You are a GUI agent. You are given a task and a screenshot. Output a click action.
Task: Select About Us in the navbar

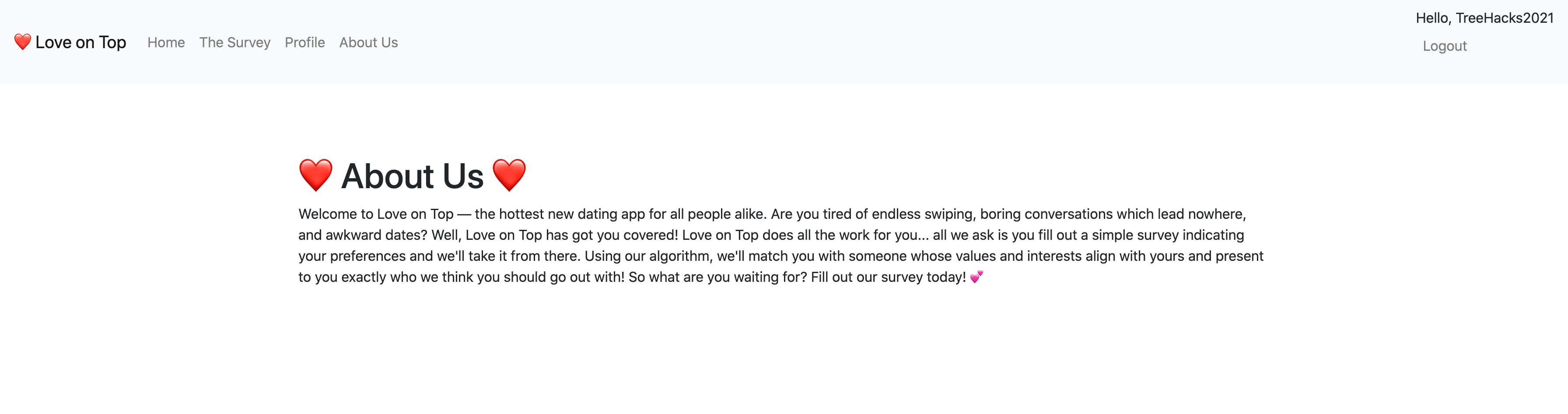click(x=368, y=42)
